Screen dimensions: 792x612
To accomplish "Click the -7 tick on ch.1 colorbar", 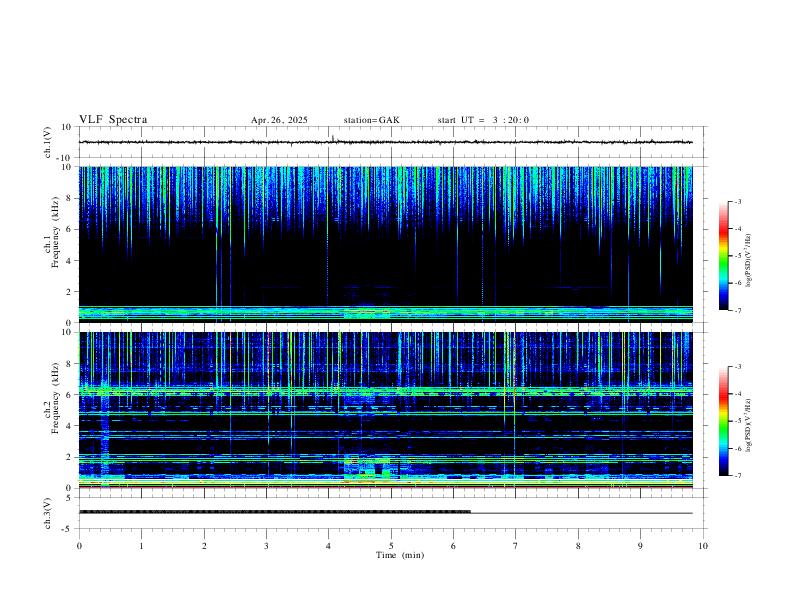I will click(x=738, y=310).
